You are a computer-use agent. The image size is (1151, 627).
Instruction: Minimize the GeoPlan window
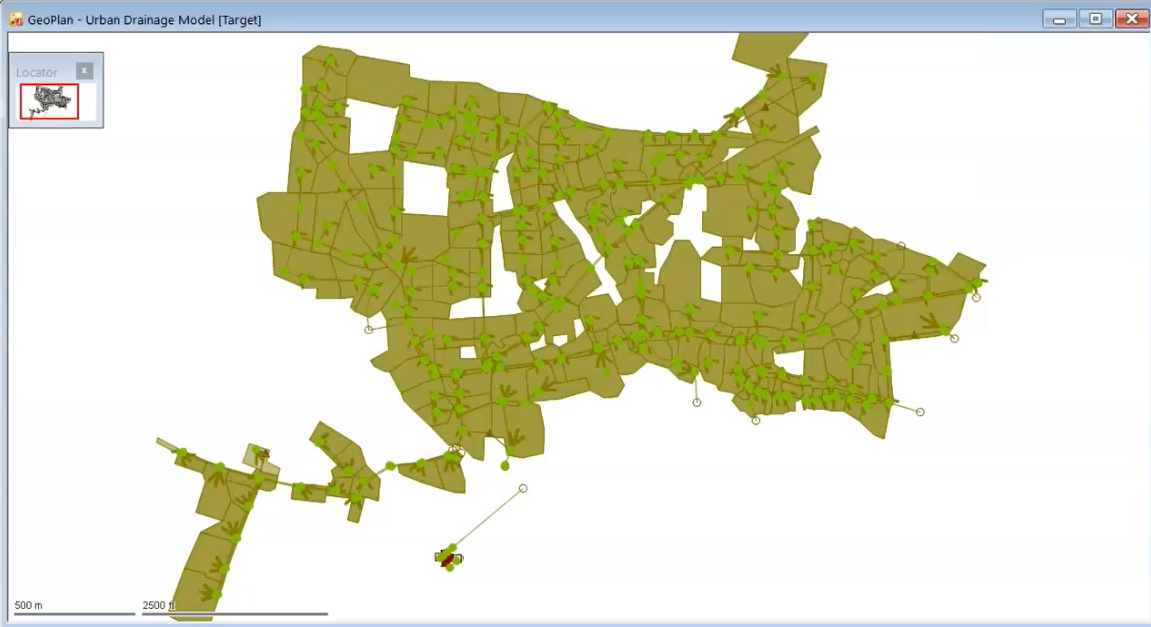pyautogui.click(x=1059, y=19)
